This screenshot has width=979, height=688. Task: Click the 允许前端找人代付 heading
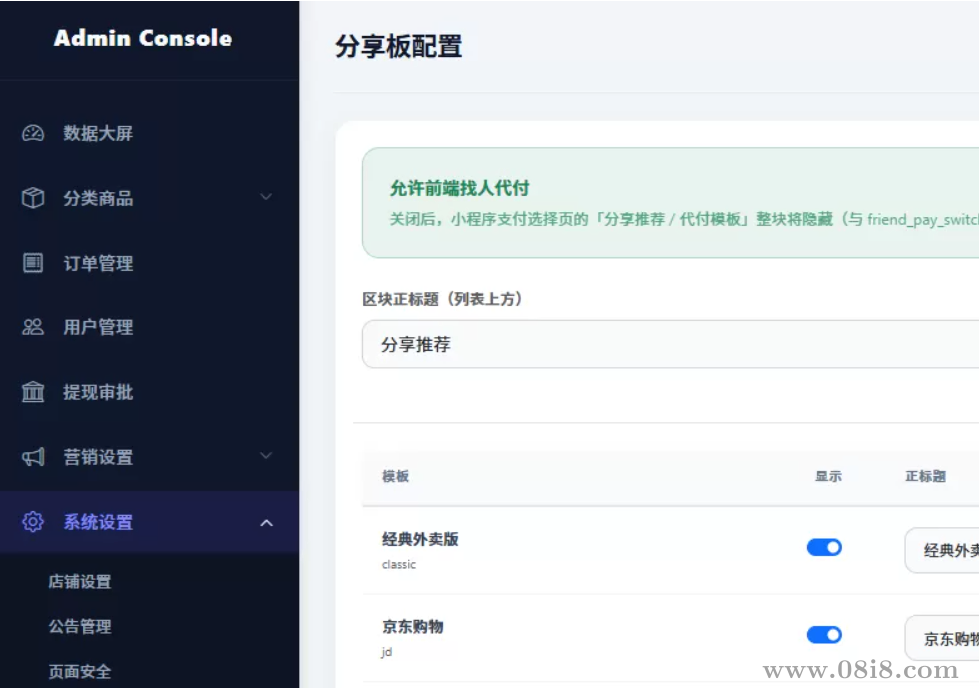click(x=460, y=188)
